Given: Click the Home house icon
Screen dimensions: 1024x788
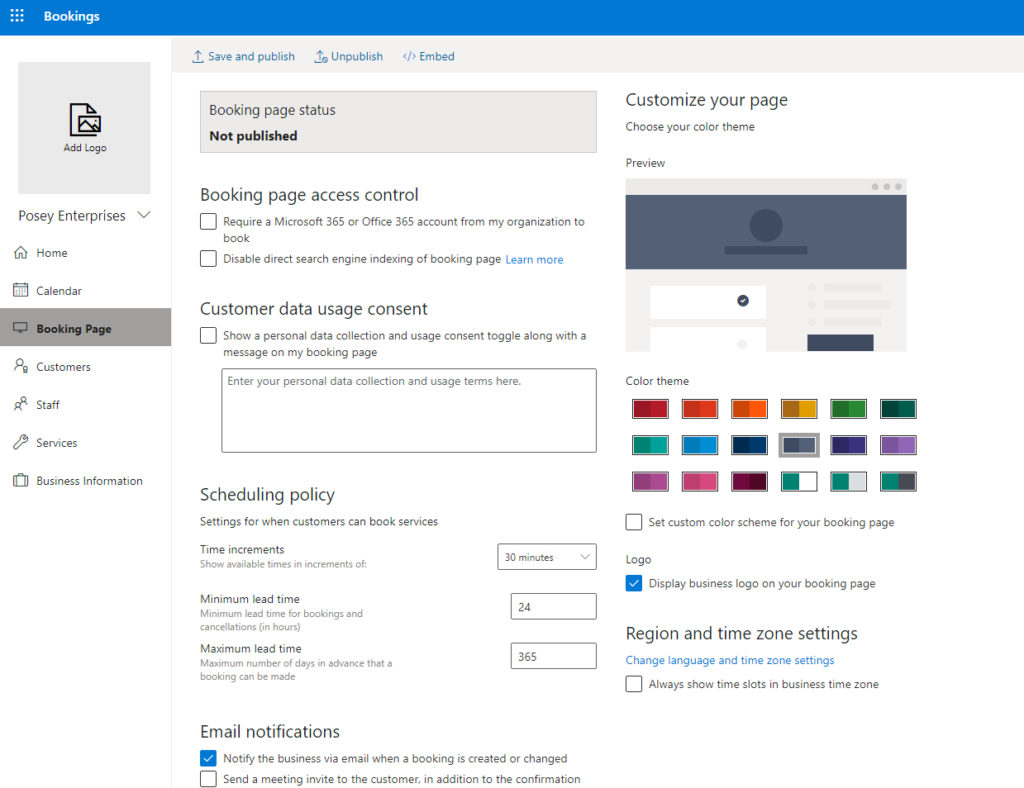Looking at the screenshot, I should (21, 253).
